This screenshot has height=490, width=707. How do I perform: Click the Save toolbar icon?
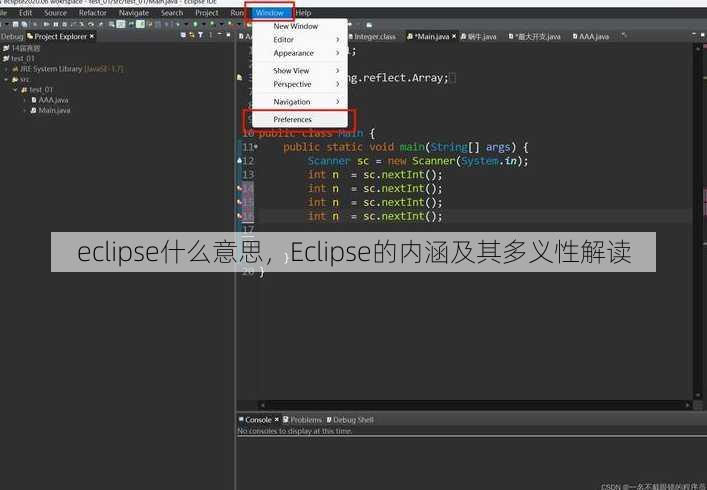click(x=15, y=24)
